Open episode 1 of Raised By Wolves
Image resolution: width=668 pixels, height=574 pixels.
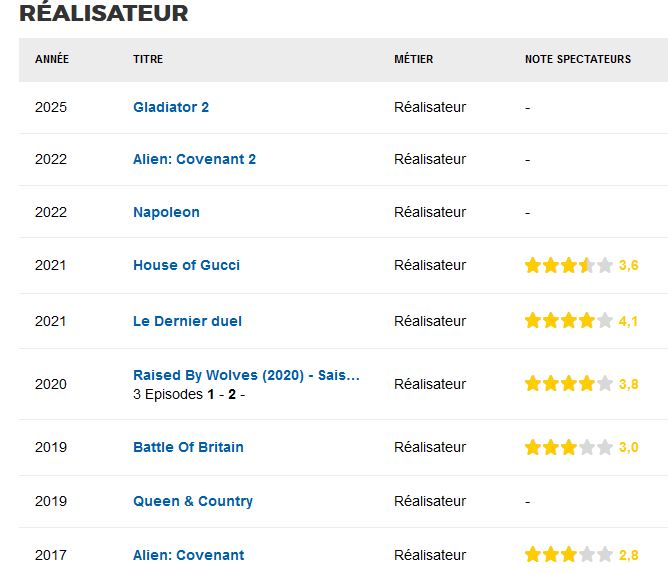(x=211, y=394)
